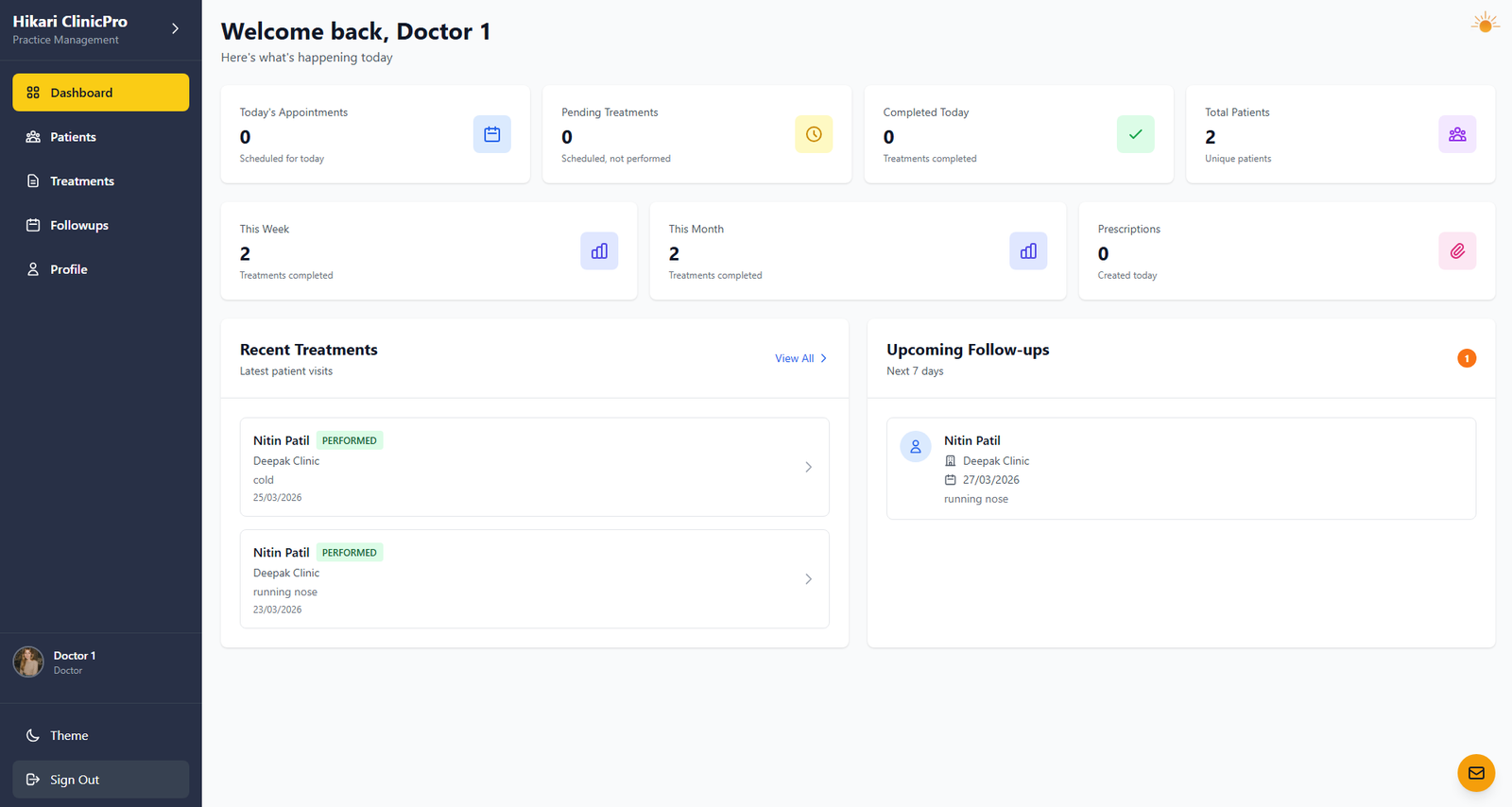The width and height of the screenshot is (1512, 807).
Task: Click the orange follow-ups count badge
Action: [x=1466, y=358]
